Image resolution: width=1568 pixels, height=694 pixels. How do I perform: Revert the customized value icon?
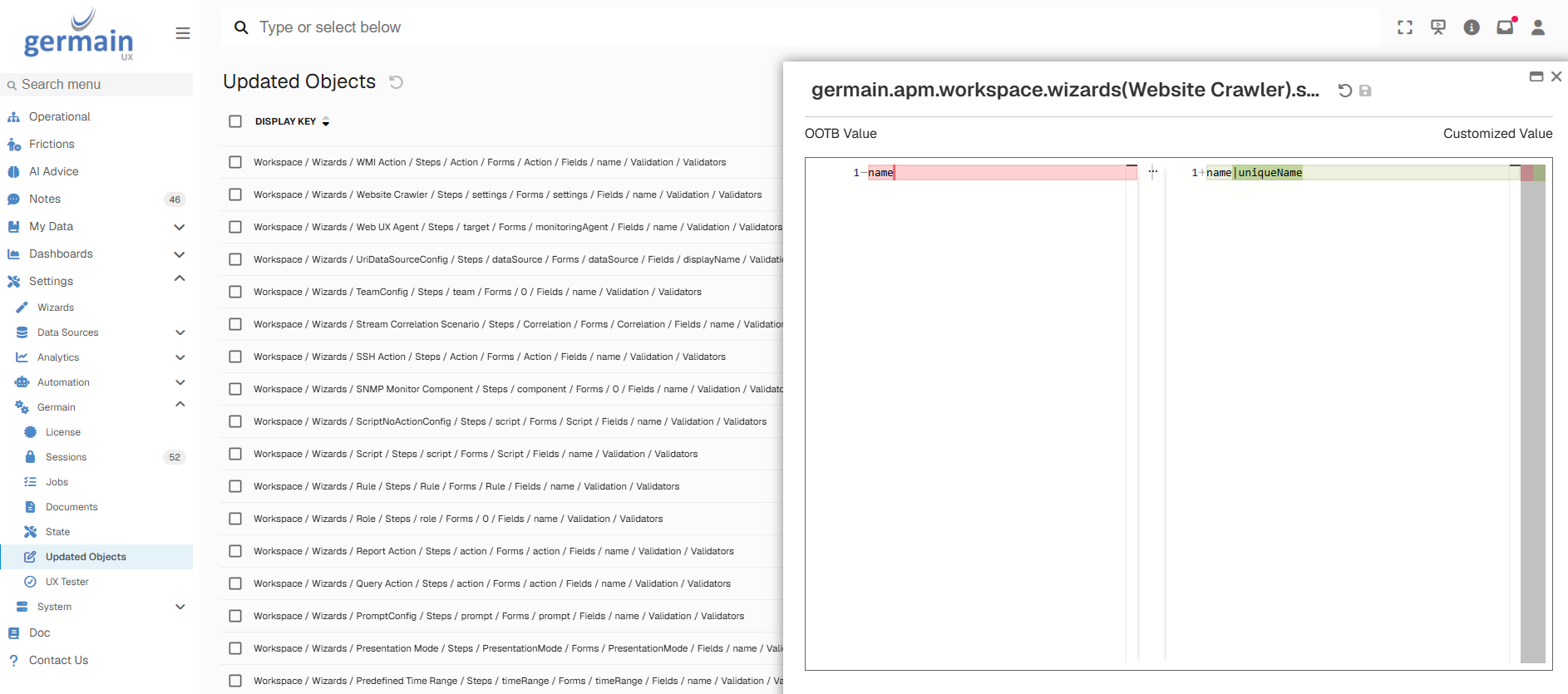pyautogui.click(x=1344, y=91)
